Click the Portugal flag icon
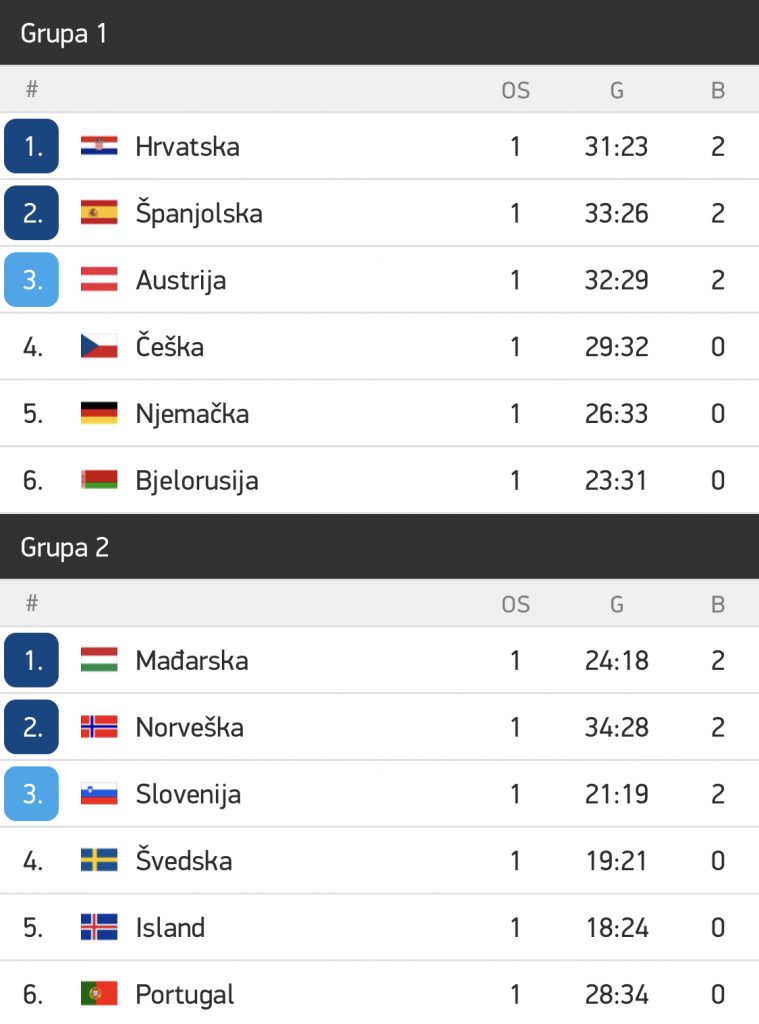Screen dimensions: 759x1024 coord(99,994)
